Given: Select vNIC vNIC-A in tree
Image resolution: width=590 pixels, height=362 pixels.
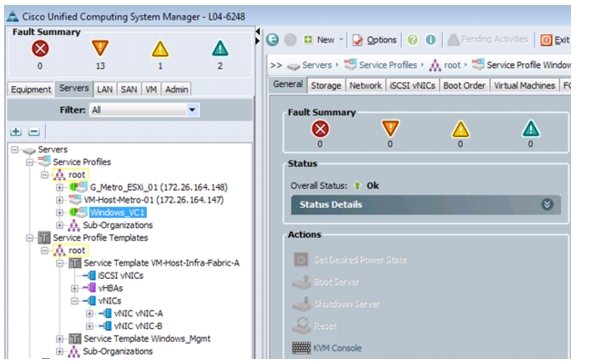Looking at the screenshot, I should (138, 313).
